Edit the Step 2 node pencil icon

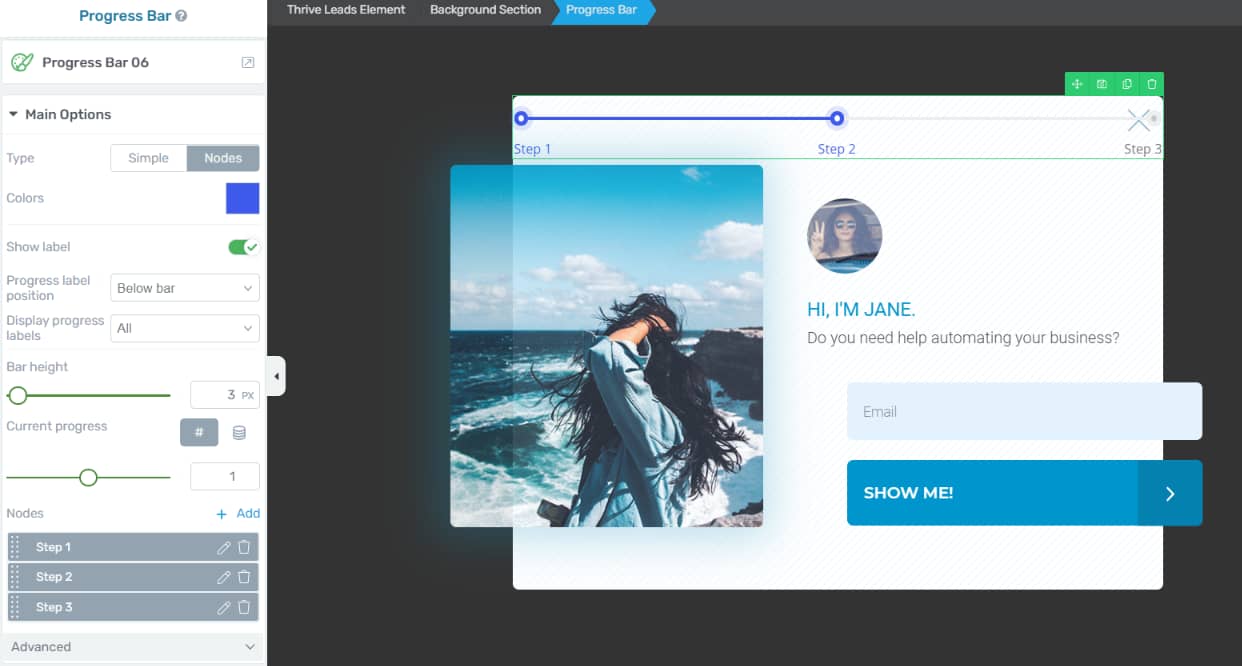[x=224, y=577]
